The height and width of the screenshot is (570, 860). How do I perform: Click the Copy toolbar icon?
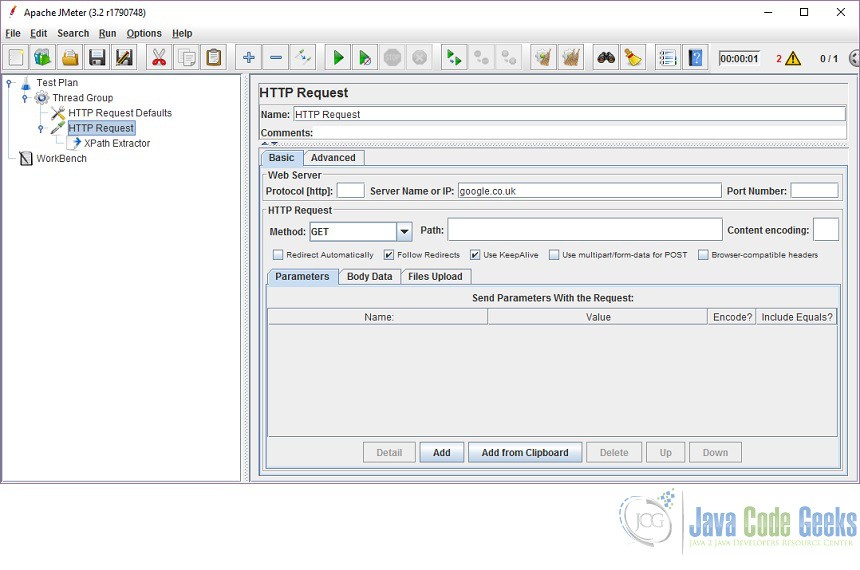coord(186,57)
